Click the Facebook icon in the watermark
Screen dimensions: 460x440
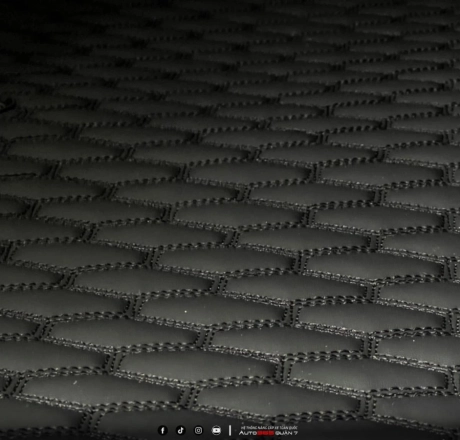(163, 430)
